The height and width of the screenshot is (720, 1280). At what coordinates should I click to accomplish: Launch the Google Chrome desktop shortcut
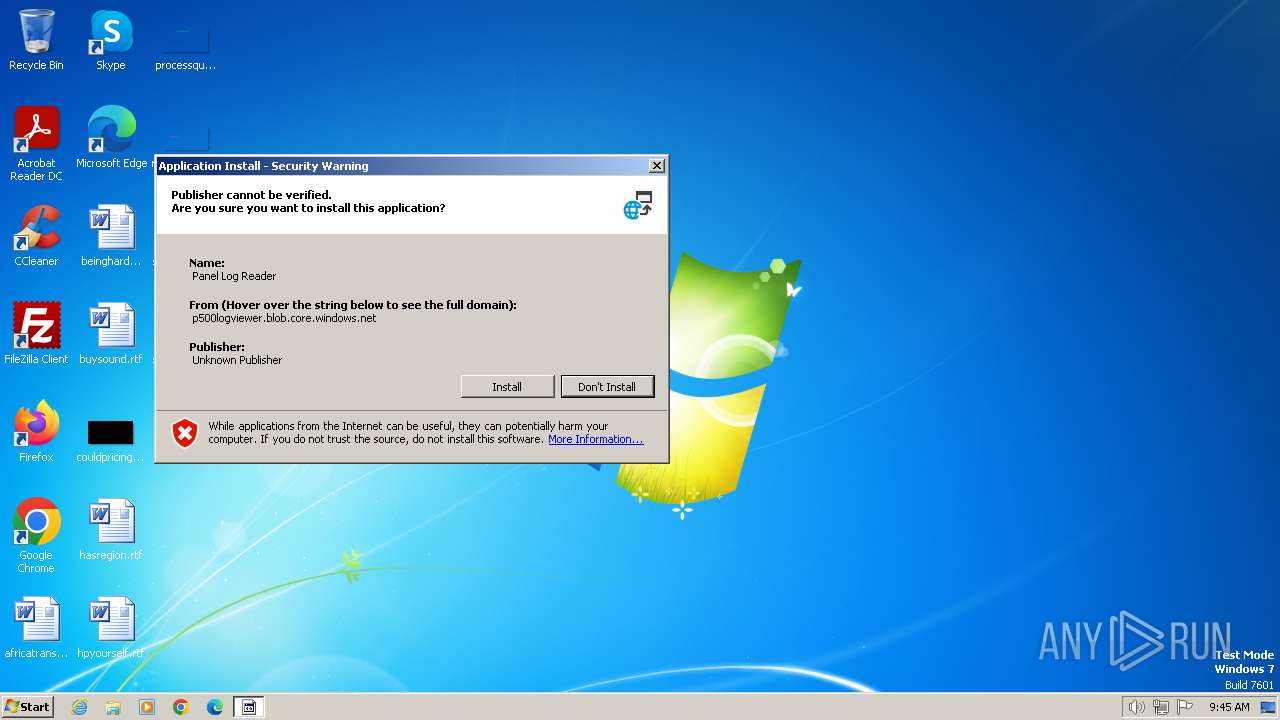tap(36, 536)
